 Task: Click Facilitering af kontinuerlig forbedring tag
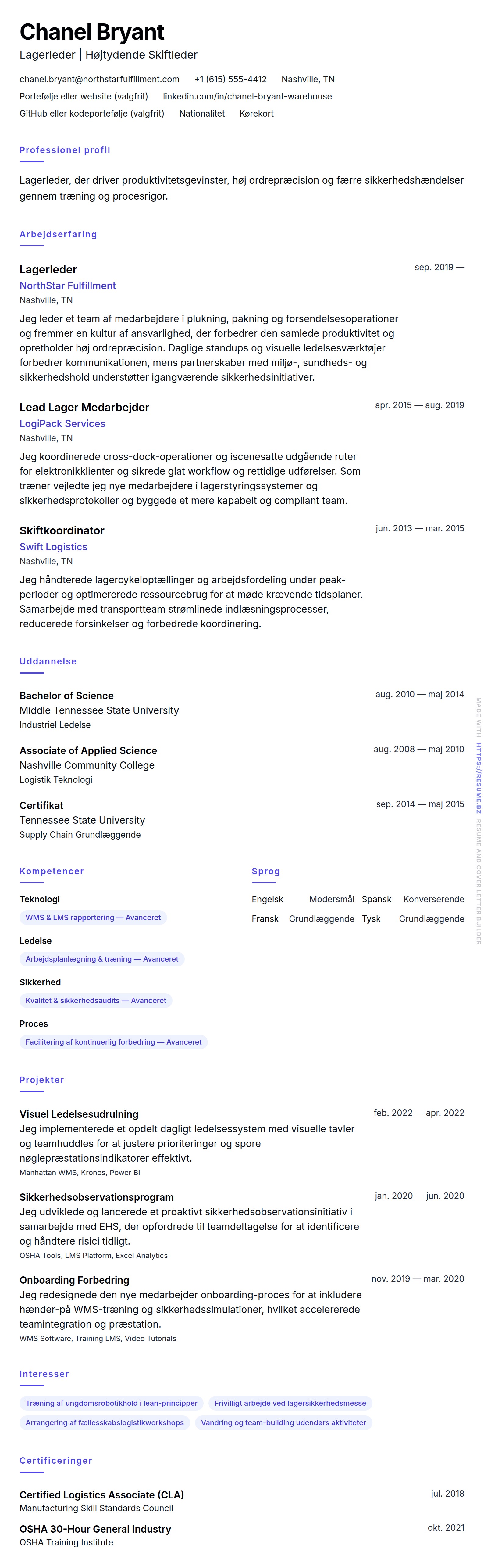(113, 1041)
